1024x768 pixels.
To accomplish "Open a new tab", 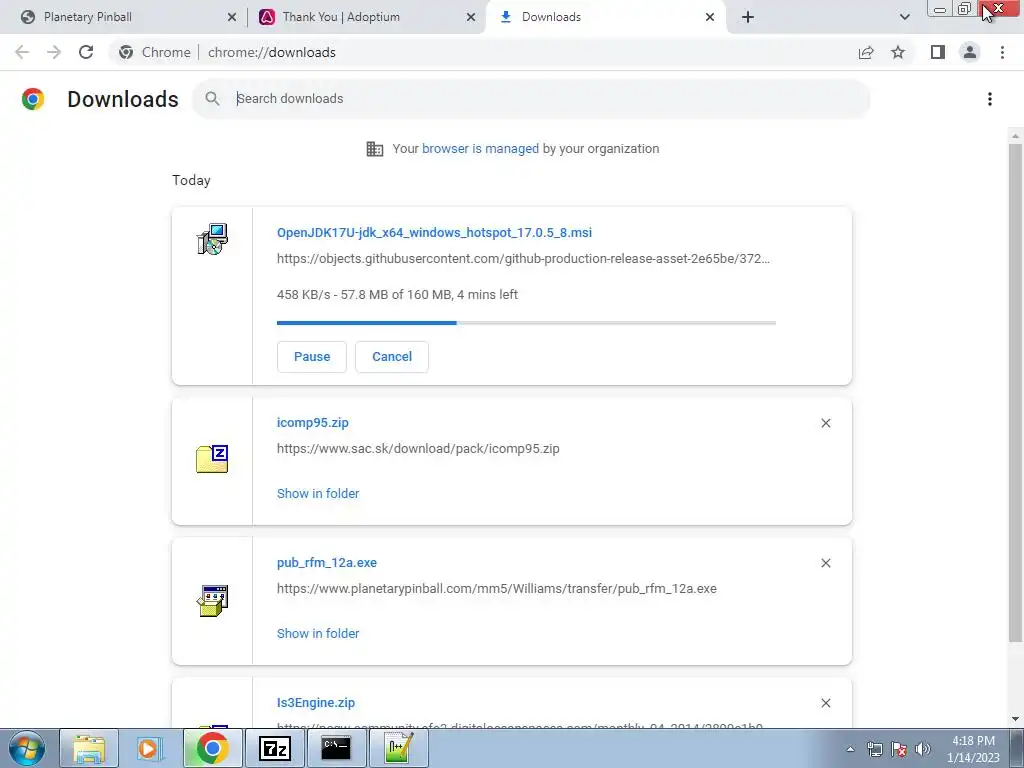I will tap(748, 17).
